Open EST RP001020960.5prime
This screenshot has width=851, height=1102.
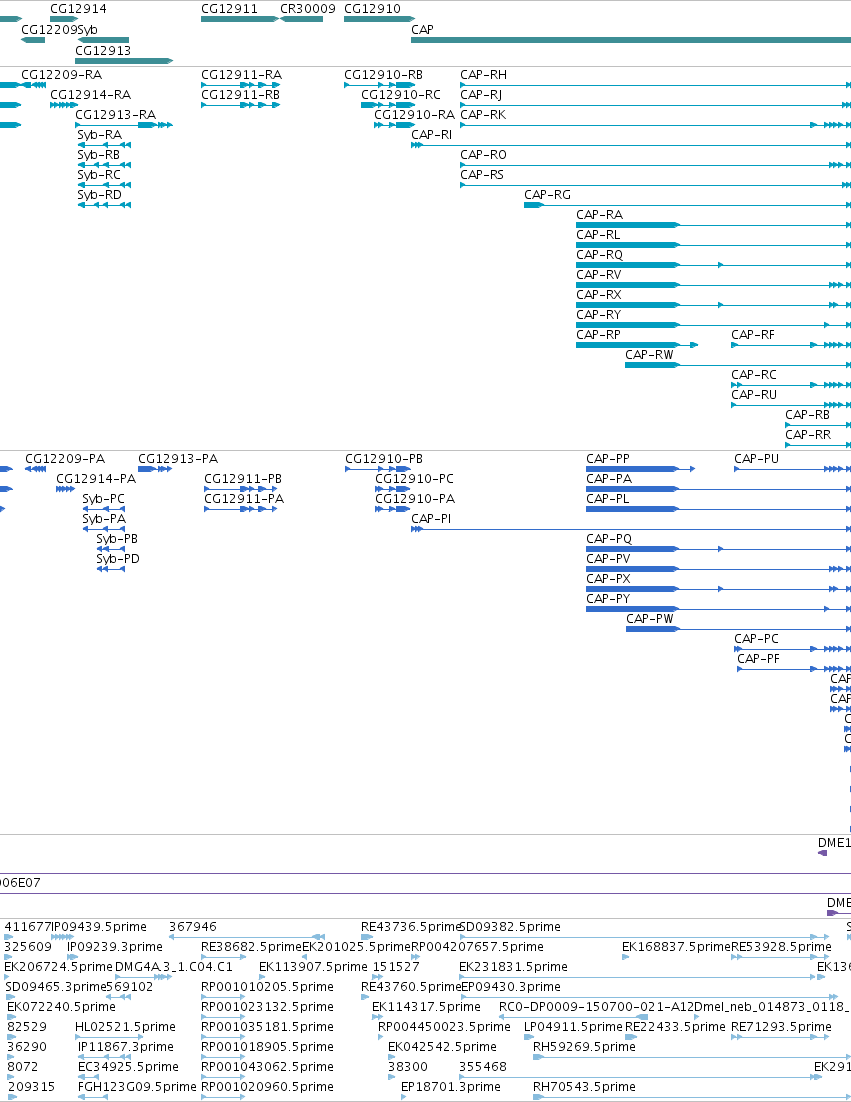[x=267, y=1087]
